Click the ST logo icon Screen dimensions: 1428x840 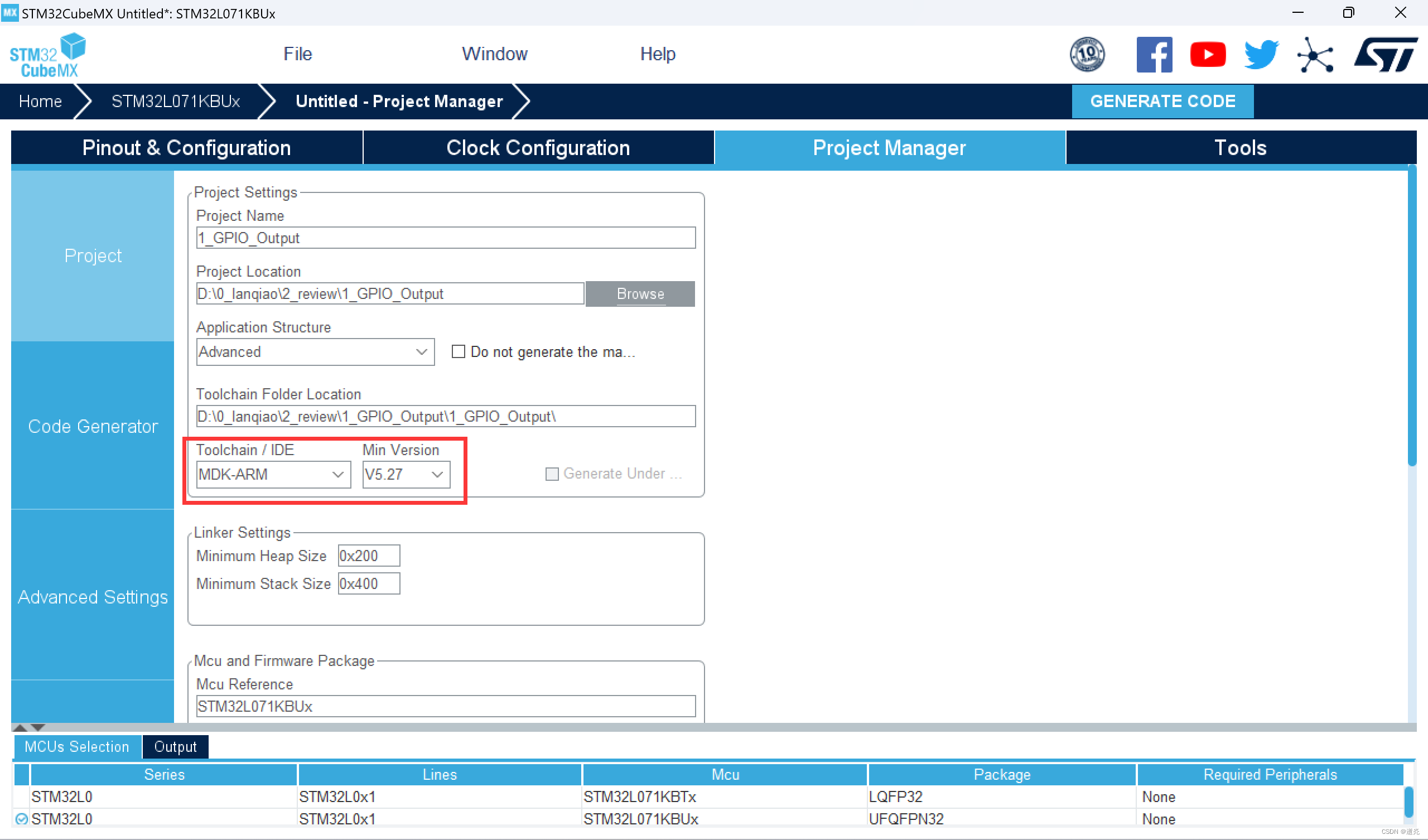(1385, 55)
